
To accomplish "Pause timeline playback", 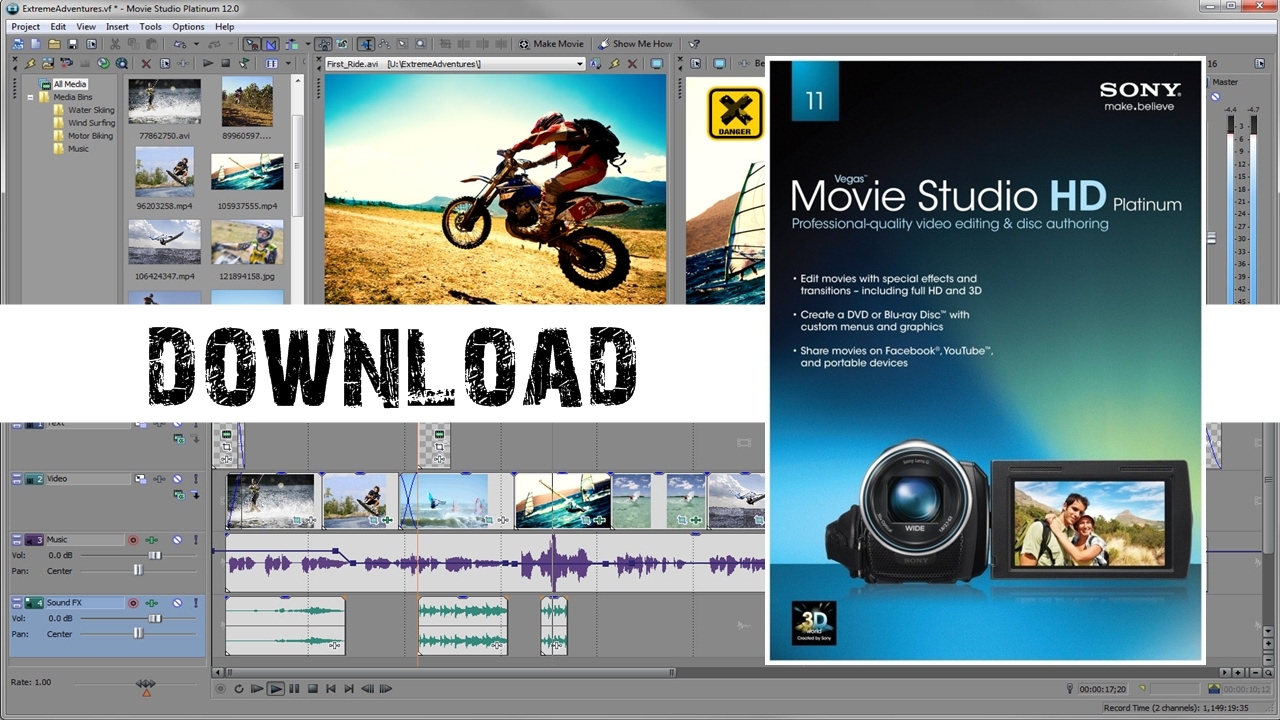I will [294, 688].
